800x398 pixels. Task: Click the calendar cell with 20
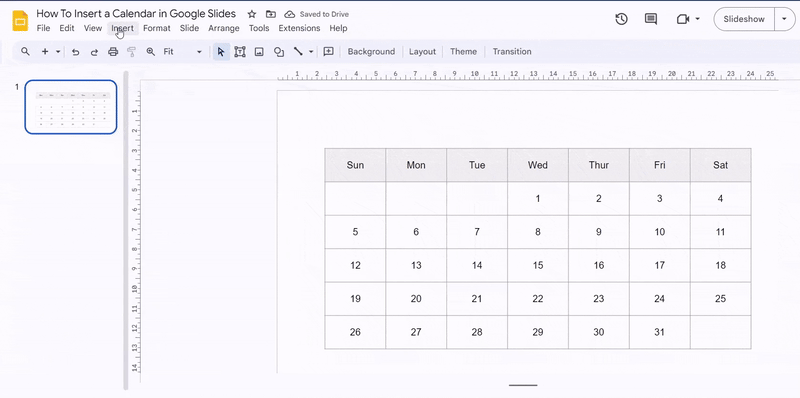(x=416, y=298)
